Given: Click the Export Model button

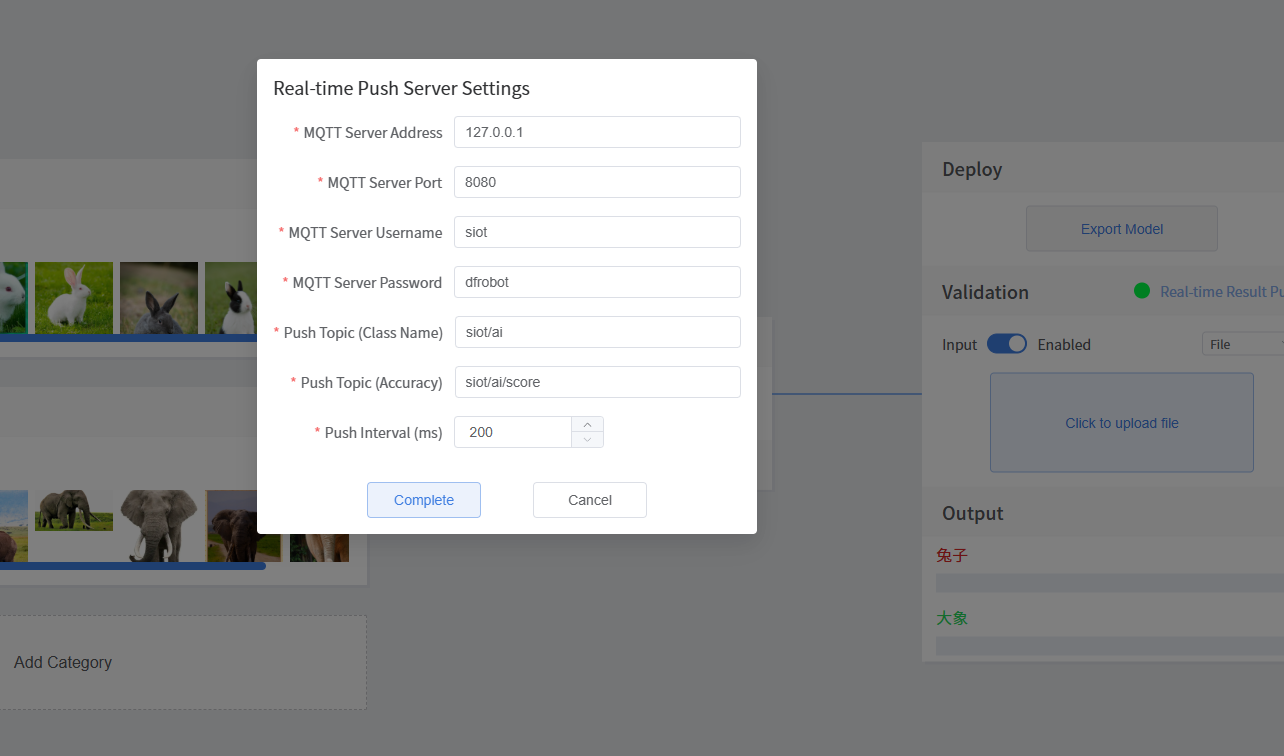Looking at the screenshot, I should 1121,229.
